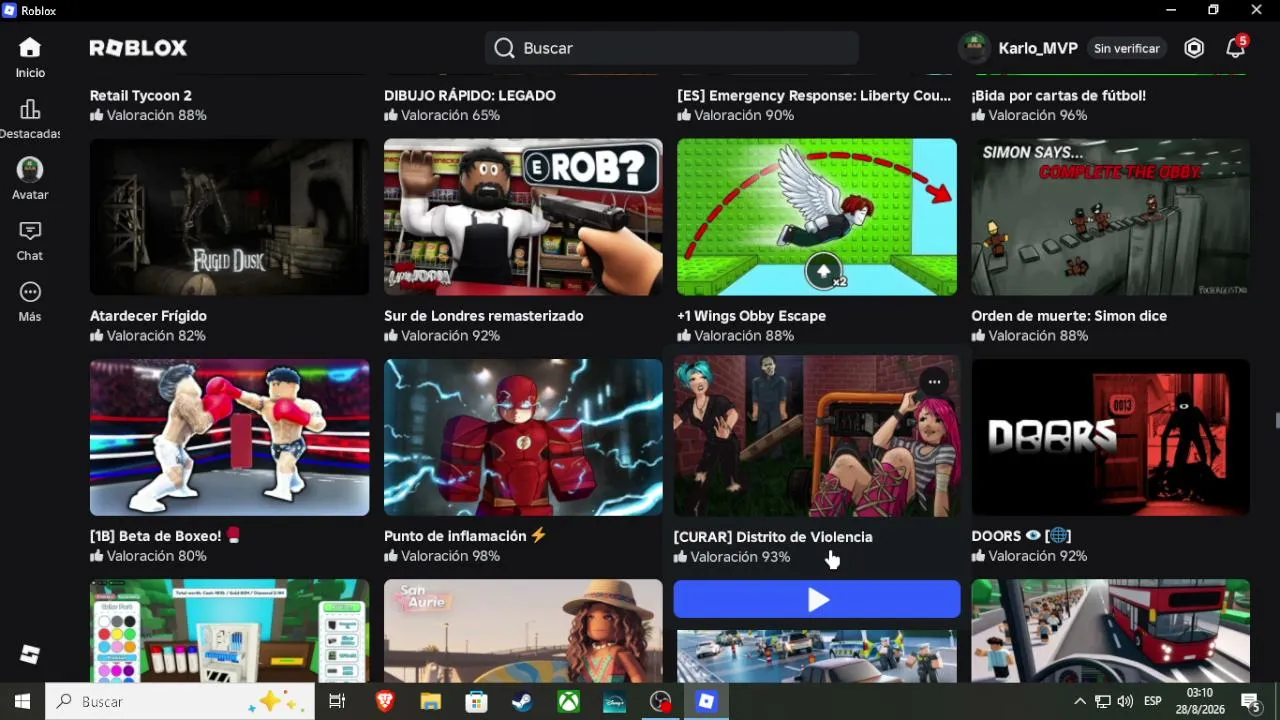This screenshot has height=720, width=1280.
Task: Open the DOORS game thumbnail
Action: point(1110,437)
